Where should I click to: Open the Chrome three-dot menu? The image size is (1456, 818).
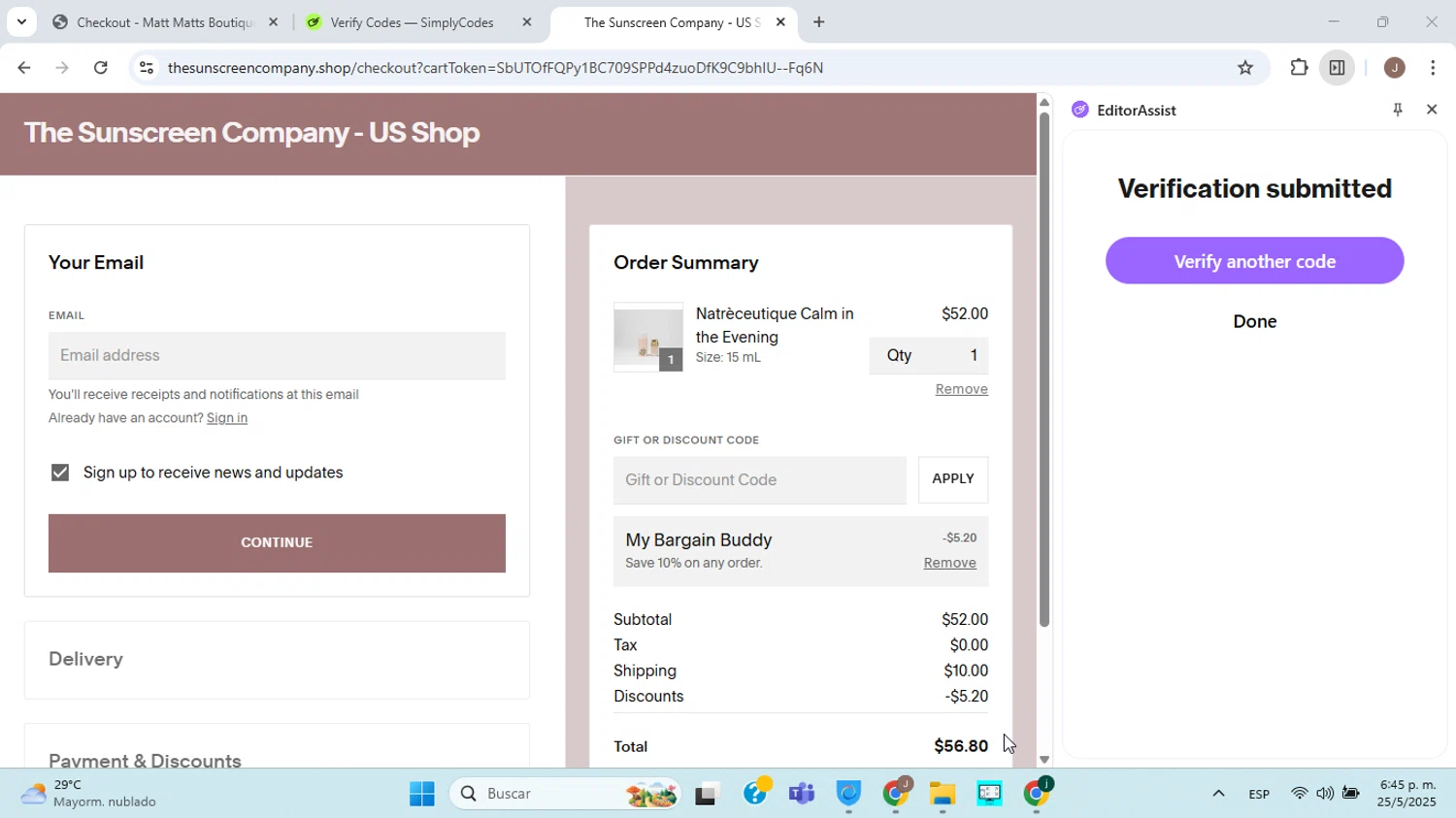click(x=1434, y=68)
